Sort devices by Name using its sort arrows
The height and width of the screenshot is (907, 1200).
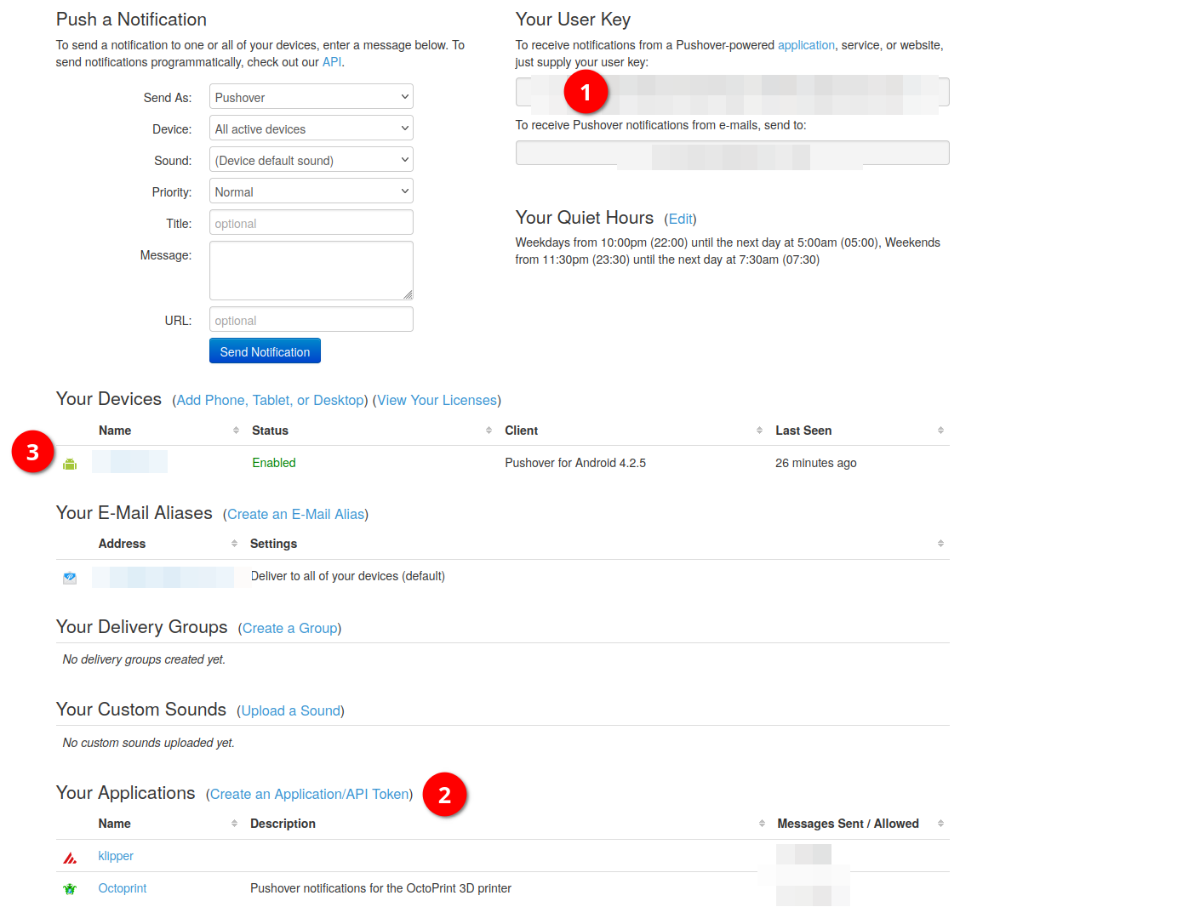coord(237,431)
